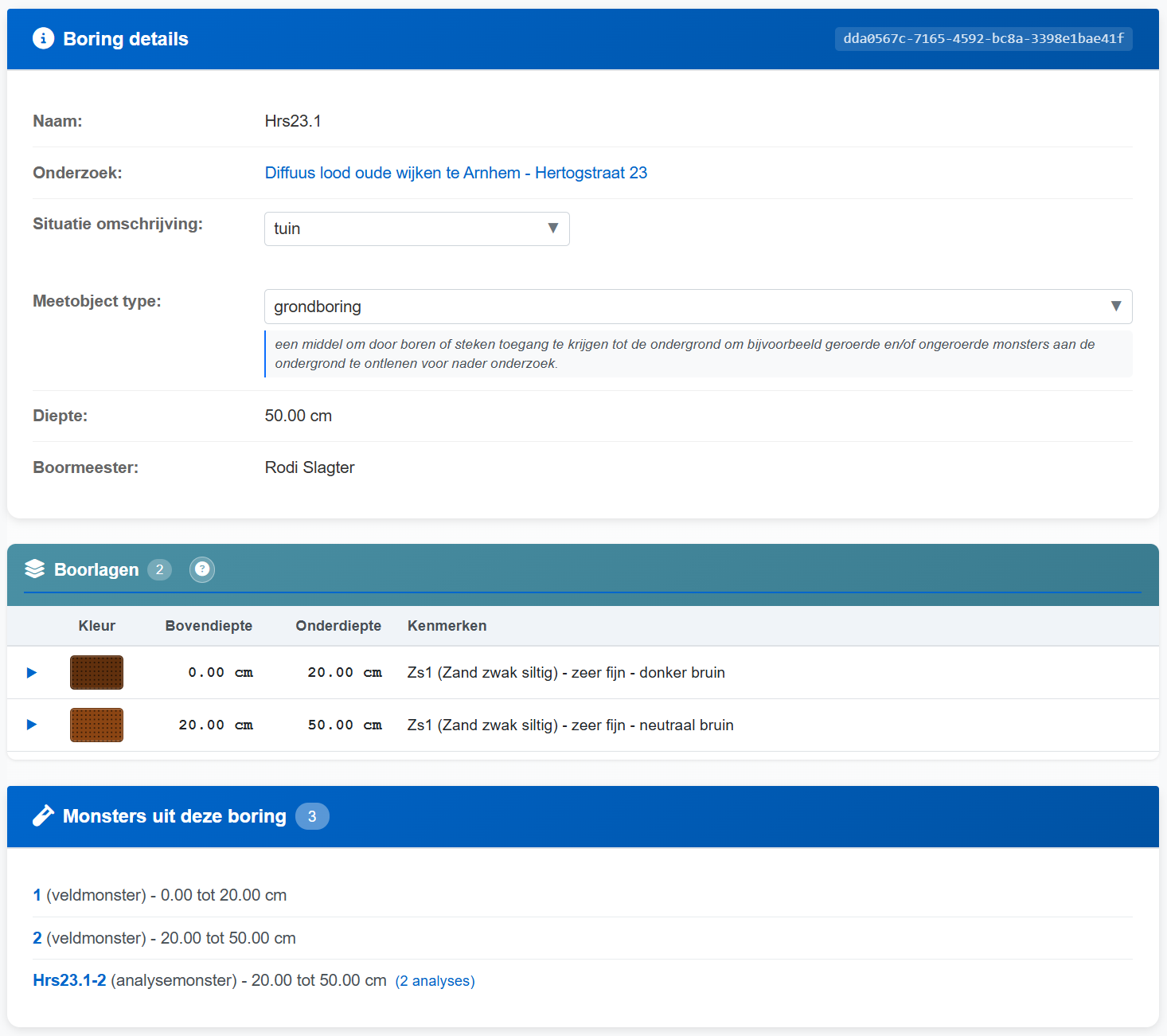Viewport: 1167px width, 1036px height.
Task: Click the neutraal bruin color swatch
Action: 96,725
